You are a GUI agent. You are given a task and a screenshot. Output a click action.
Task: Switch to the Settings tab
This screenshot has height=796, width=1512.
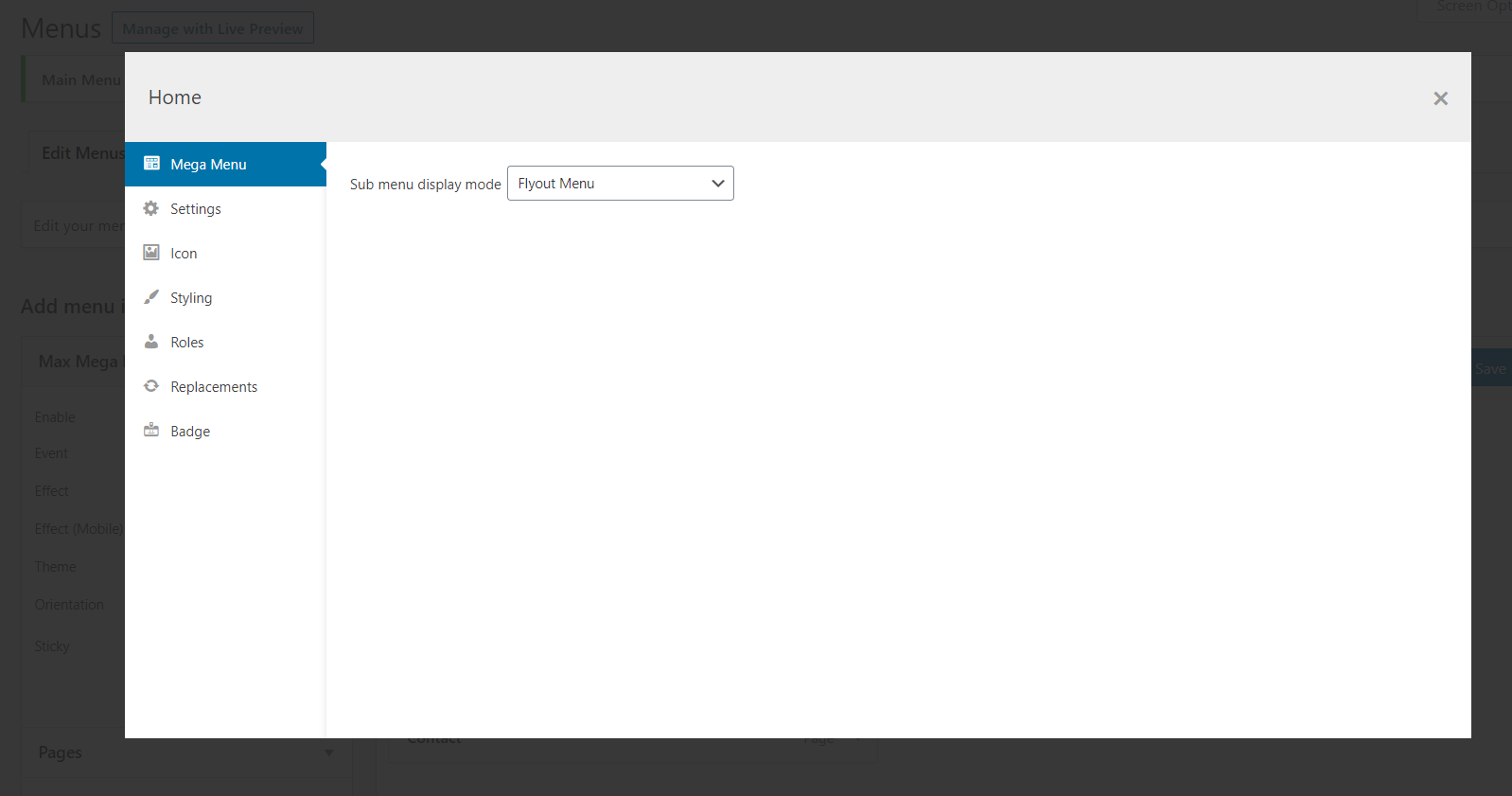tap(225, 209)
